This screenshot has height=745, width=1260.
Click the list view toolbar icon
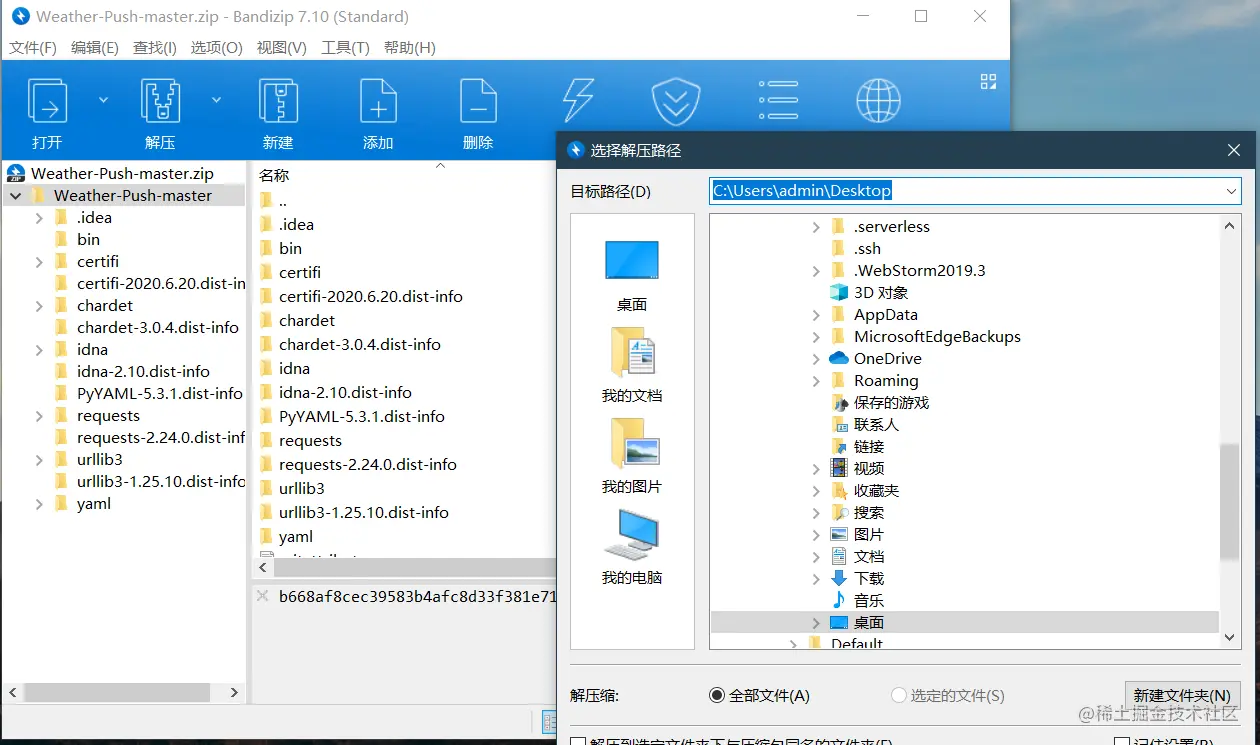(778, 100)
